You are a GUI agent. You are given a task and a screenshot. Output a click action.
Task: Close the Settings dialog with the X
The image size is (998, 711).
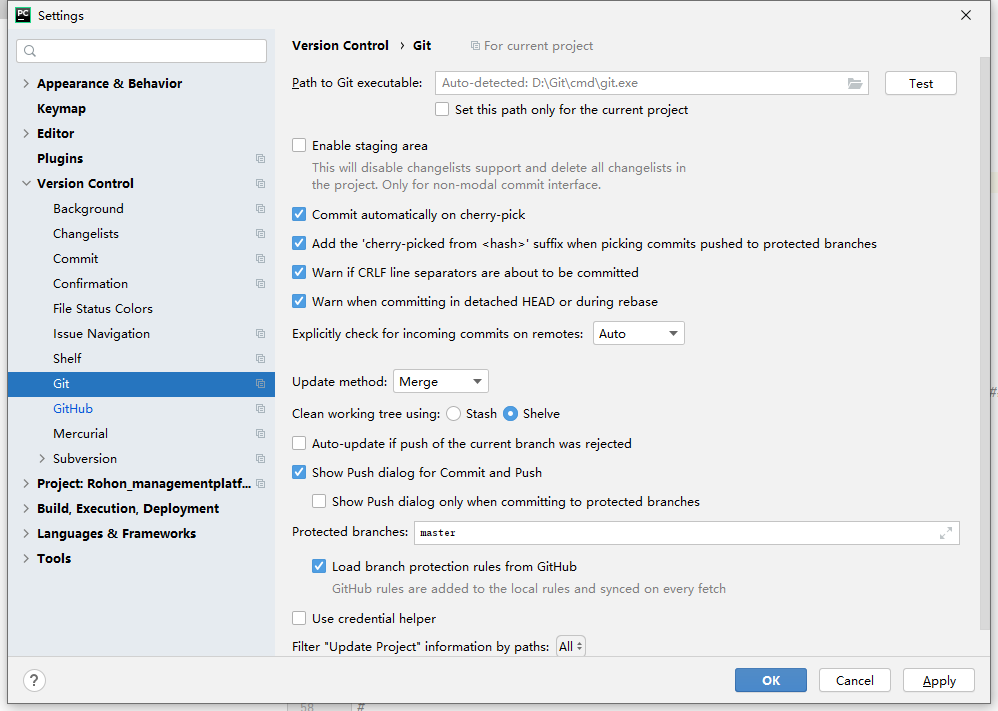(966, 15)
